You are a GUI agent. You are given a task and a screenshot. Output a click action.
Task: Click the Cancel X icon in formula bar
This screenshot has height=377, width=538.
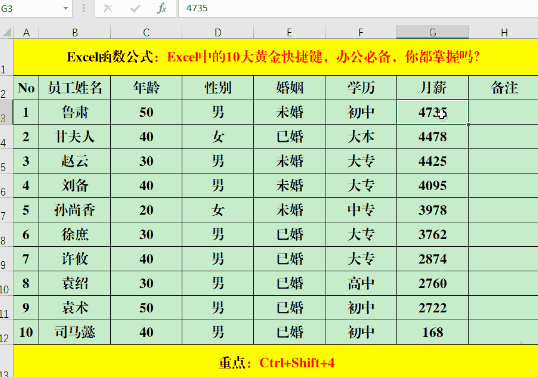(108, 8)
